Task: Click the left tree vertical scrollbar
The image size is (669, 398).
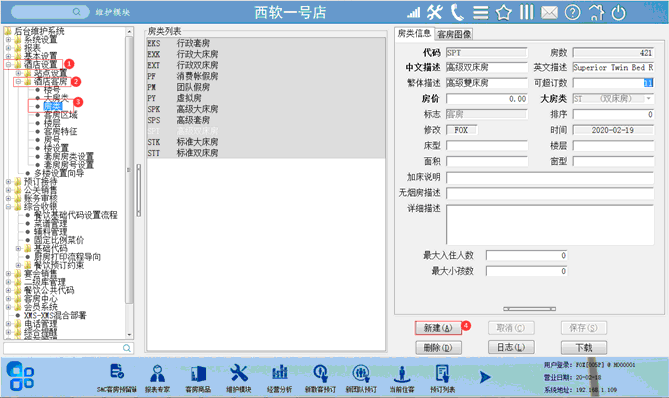Action: coord(129,170)
